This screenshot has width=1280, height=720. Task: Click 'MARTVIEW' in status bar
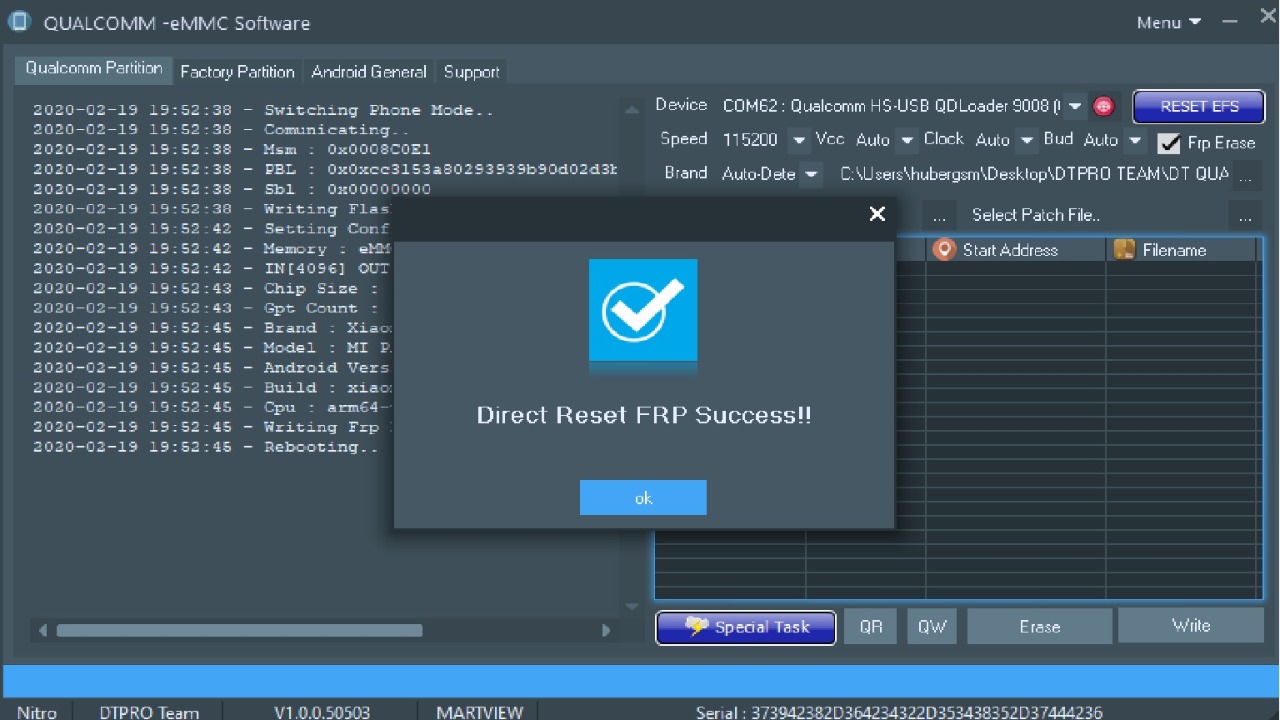[480, 712]
